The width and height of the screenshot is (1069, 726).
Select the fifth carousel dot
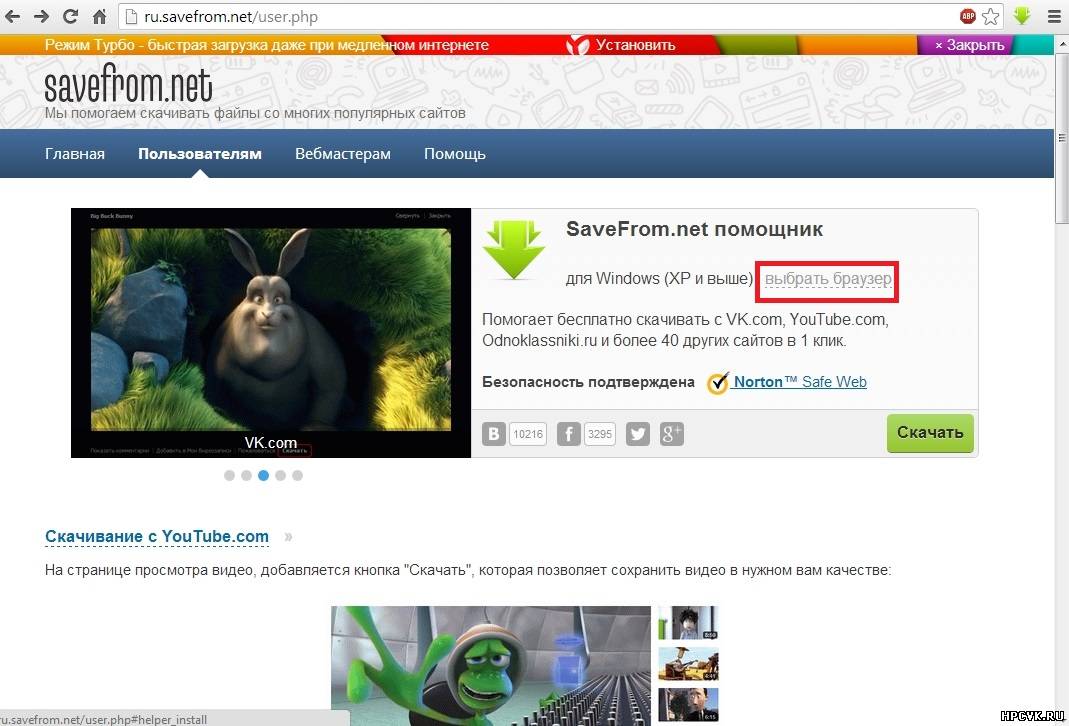[297, 476]
